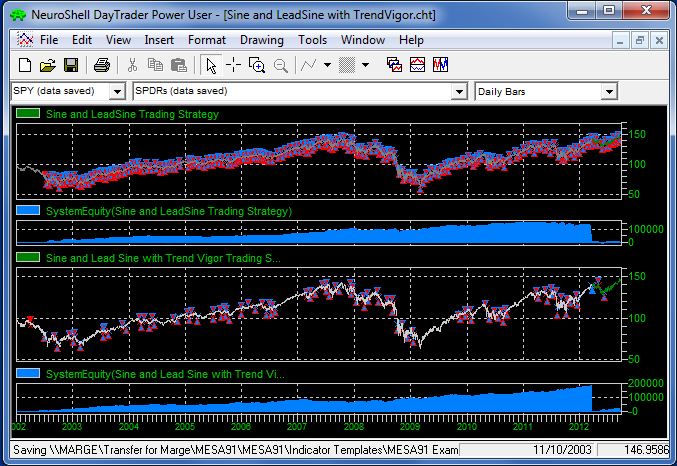Select Sine and Lead Sine with Trend Vigor label

tap(163, 258)
